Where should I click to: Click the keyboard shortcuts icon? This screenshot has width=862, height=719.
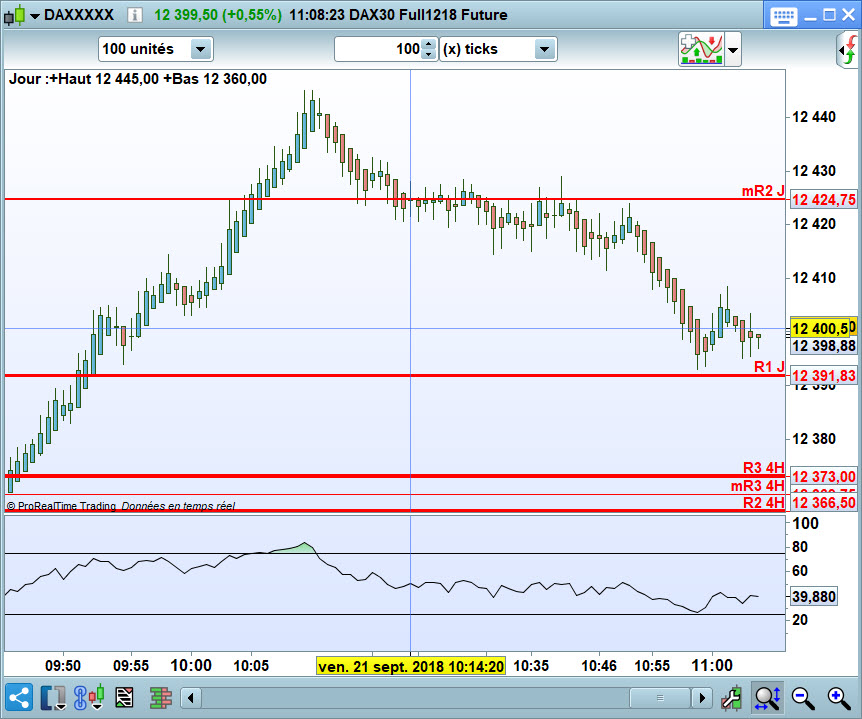pos(784,16)
